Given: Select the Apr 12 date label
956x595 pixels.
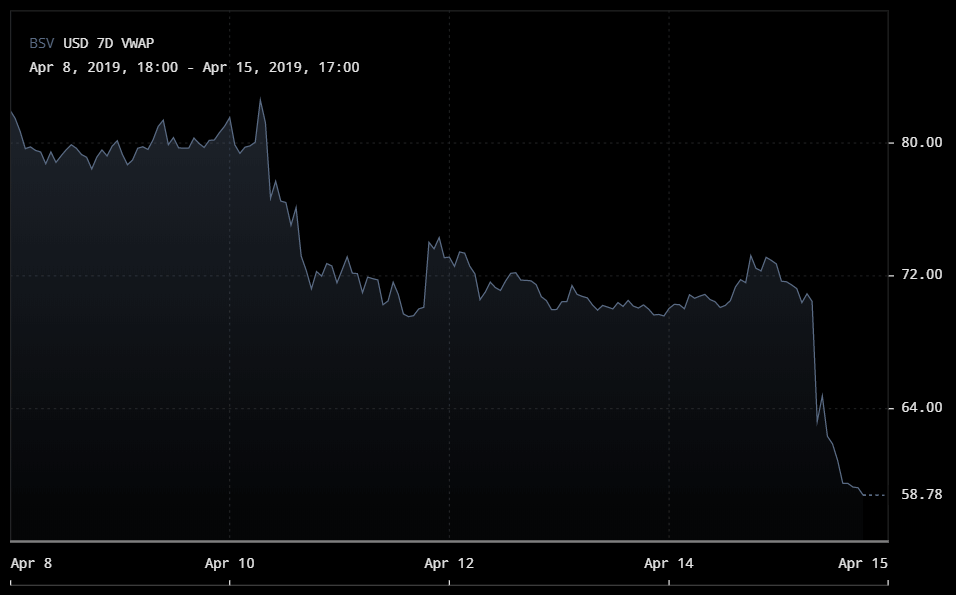Looking at the screenshot, I should pyautogui.click(x=449, y=564).
